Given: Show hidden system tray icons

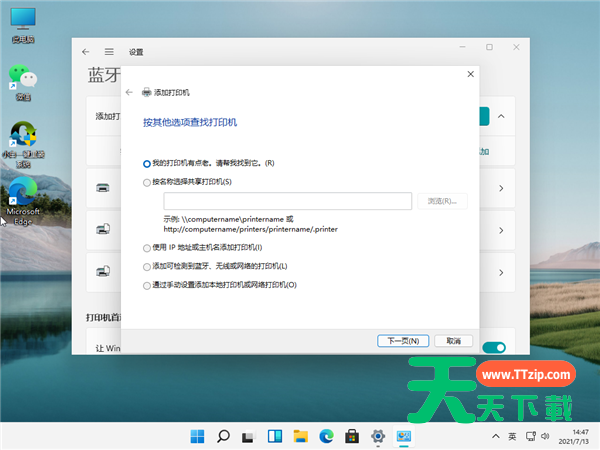Looking at the screenshot, I should [x=494, y=437].
